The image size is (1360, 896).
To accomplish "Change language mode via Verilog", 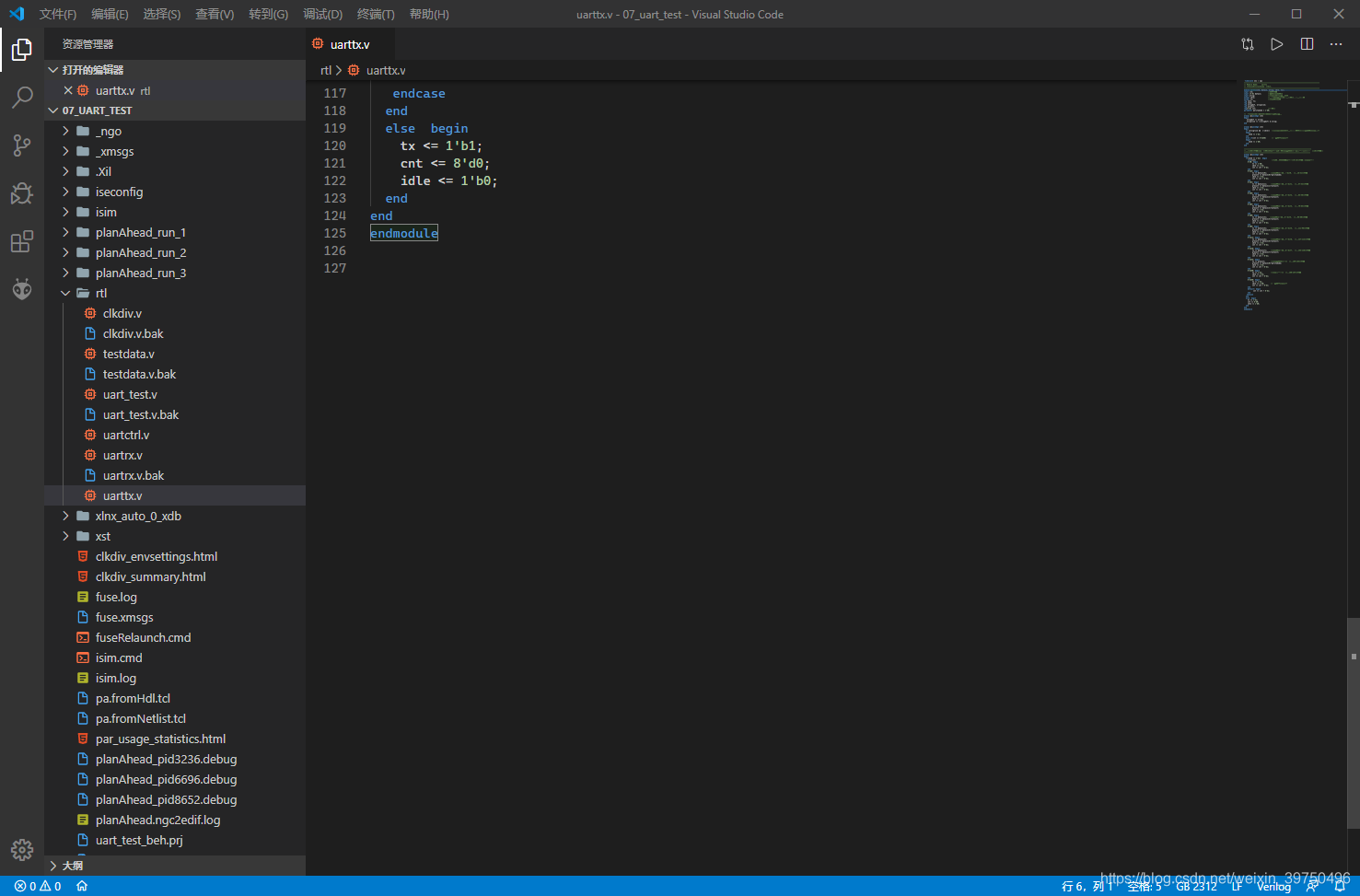I will point(1273,886).
